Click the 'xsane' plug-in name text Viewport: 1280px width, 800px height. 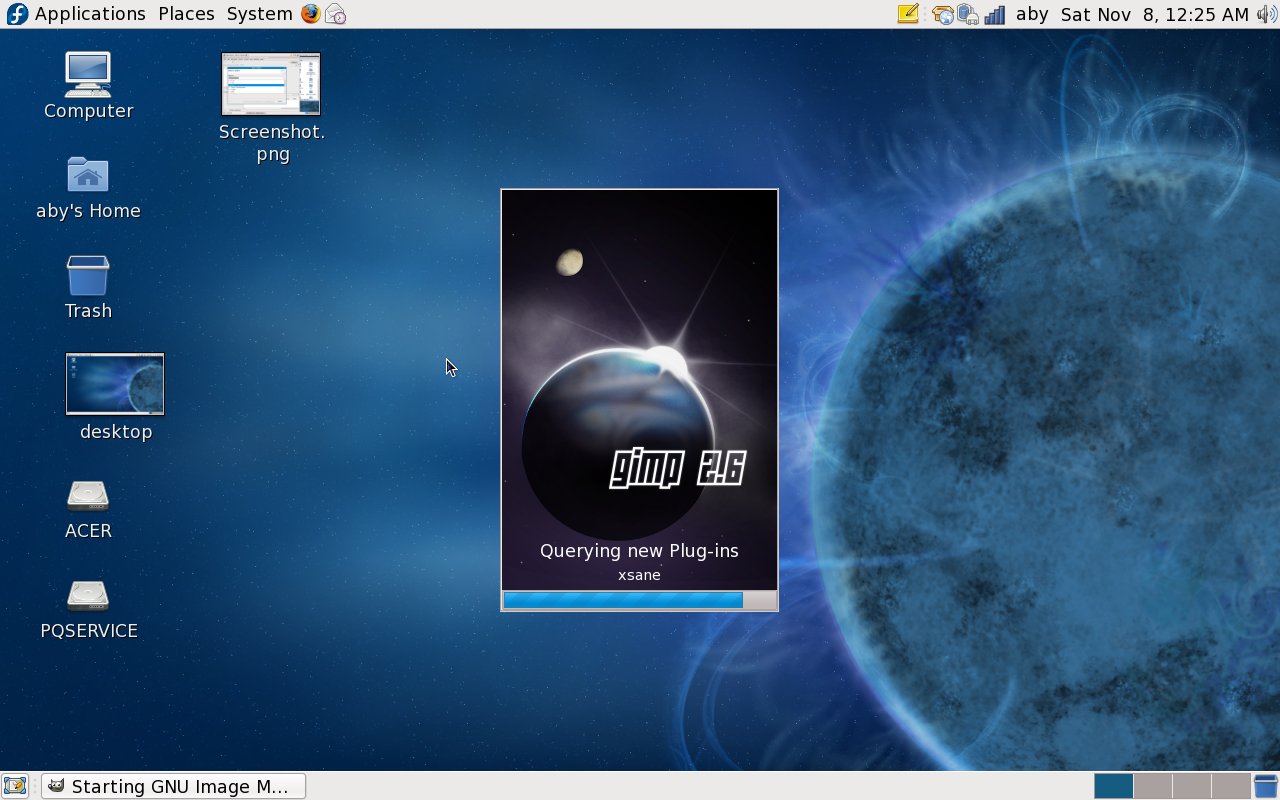tap(639, 575)
